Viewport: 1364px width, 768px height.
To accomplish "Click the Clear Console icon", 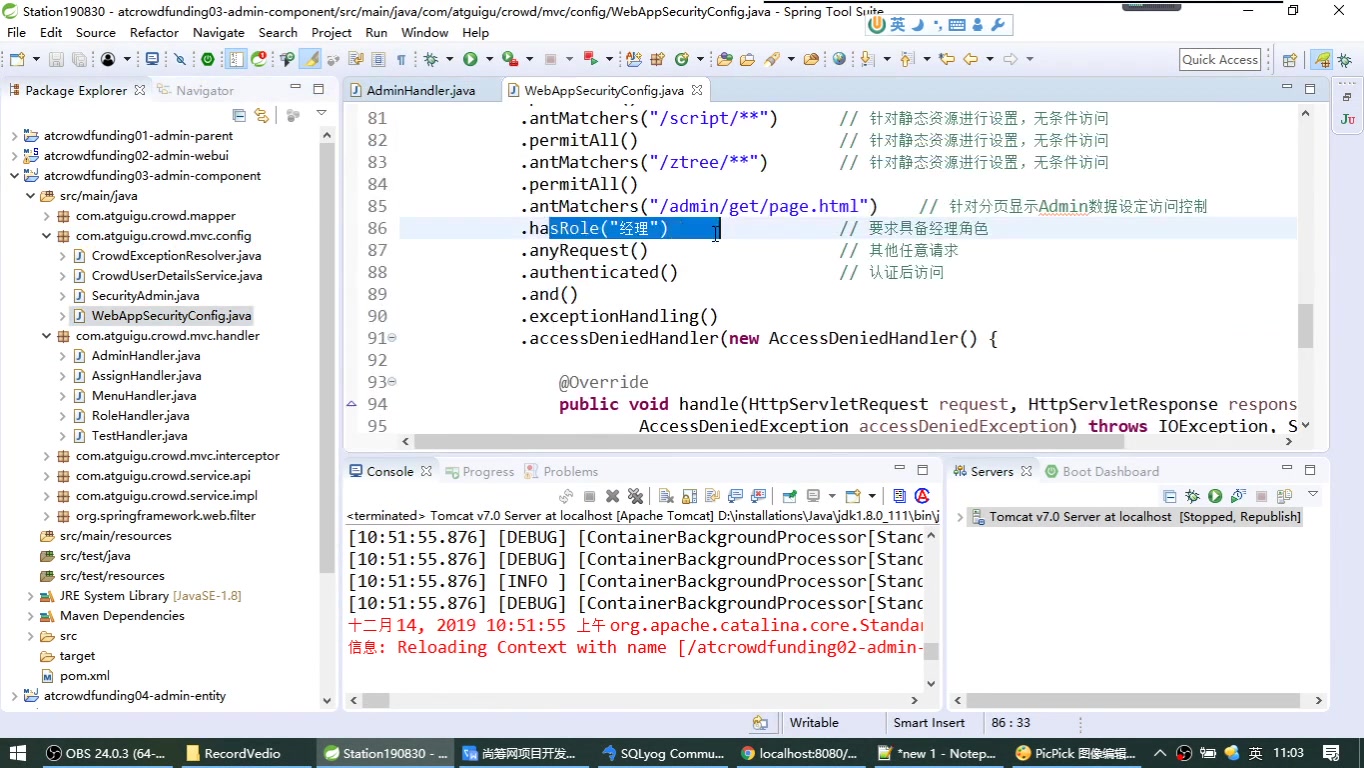I will coord(666,496).
